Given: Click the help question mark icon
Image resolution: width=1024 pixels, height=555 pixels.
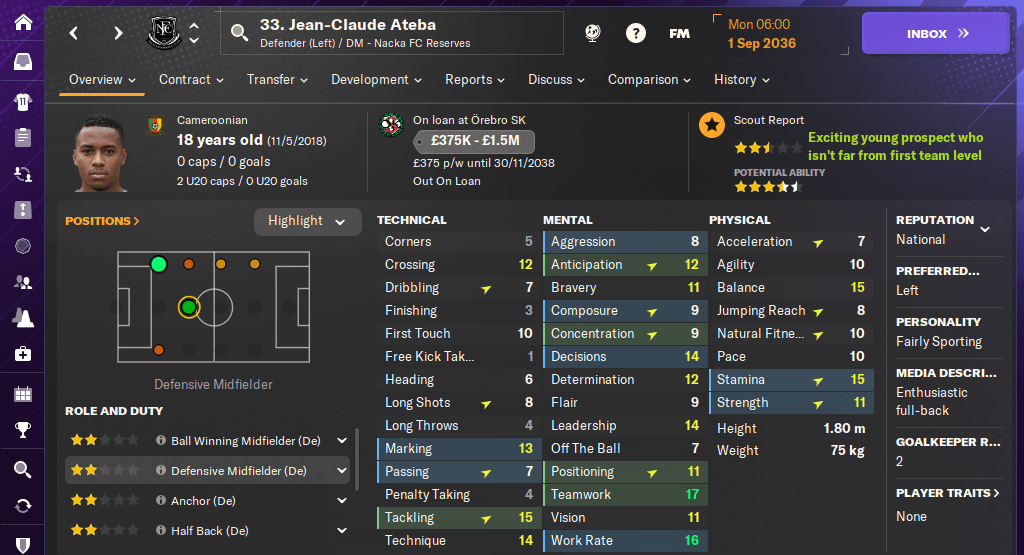Looking at the screenshot, I should point(635,33).
